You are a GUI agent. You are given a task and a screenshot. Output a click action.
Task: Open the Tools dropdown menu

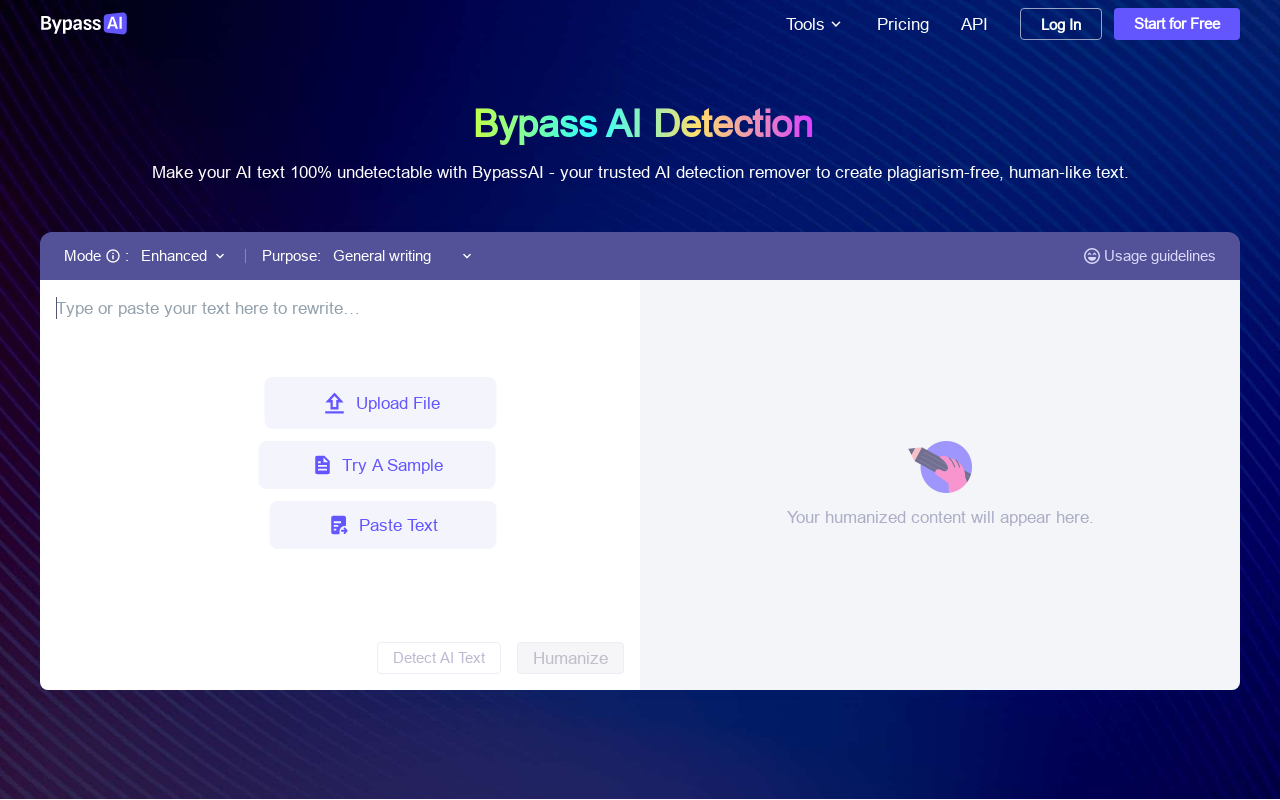click(x=814, y=24)
